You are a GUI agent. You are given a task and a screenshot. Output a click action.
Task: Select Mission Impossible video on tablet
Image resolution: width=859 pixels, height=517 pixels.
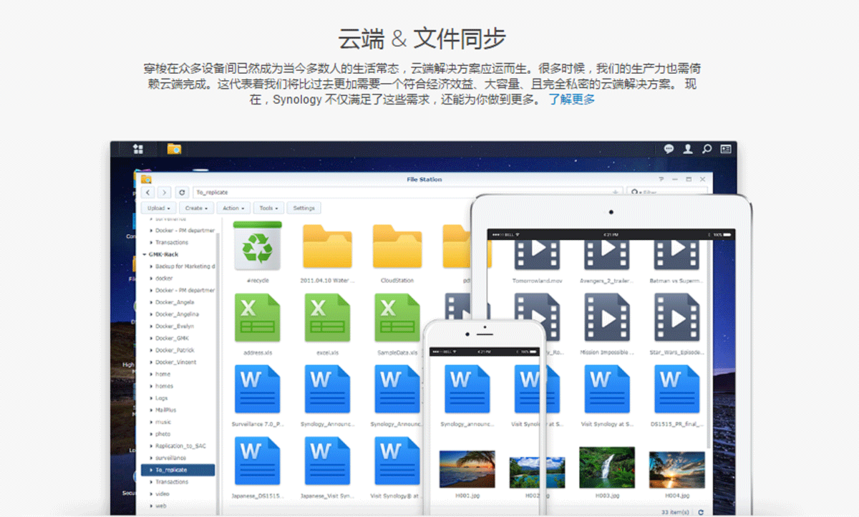point(606,318)
